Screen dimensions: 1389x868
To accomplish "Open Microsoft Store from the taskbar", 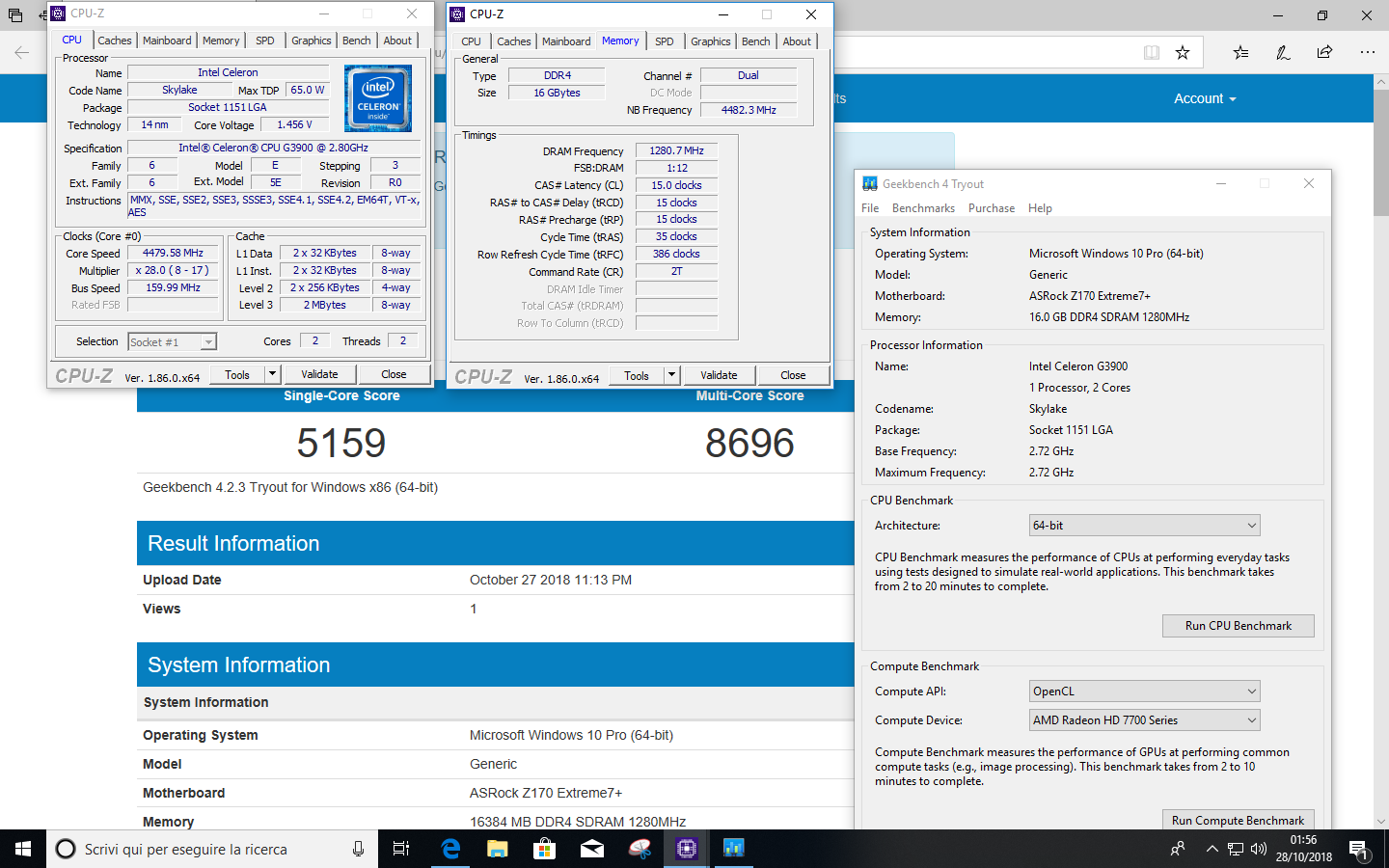I will (x=545, y=849).
